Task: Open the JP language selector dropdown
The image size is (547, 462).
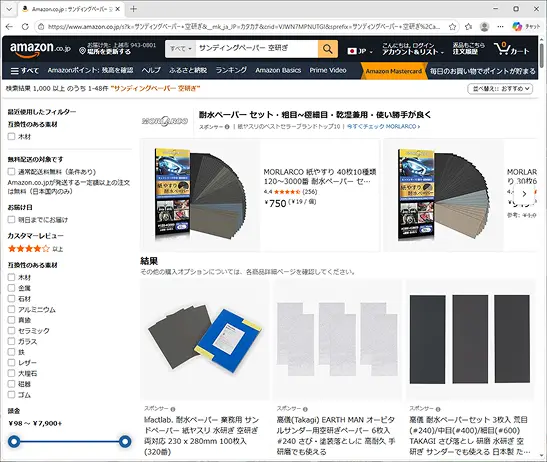Action: tap(360, 51)
